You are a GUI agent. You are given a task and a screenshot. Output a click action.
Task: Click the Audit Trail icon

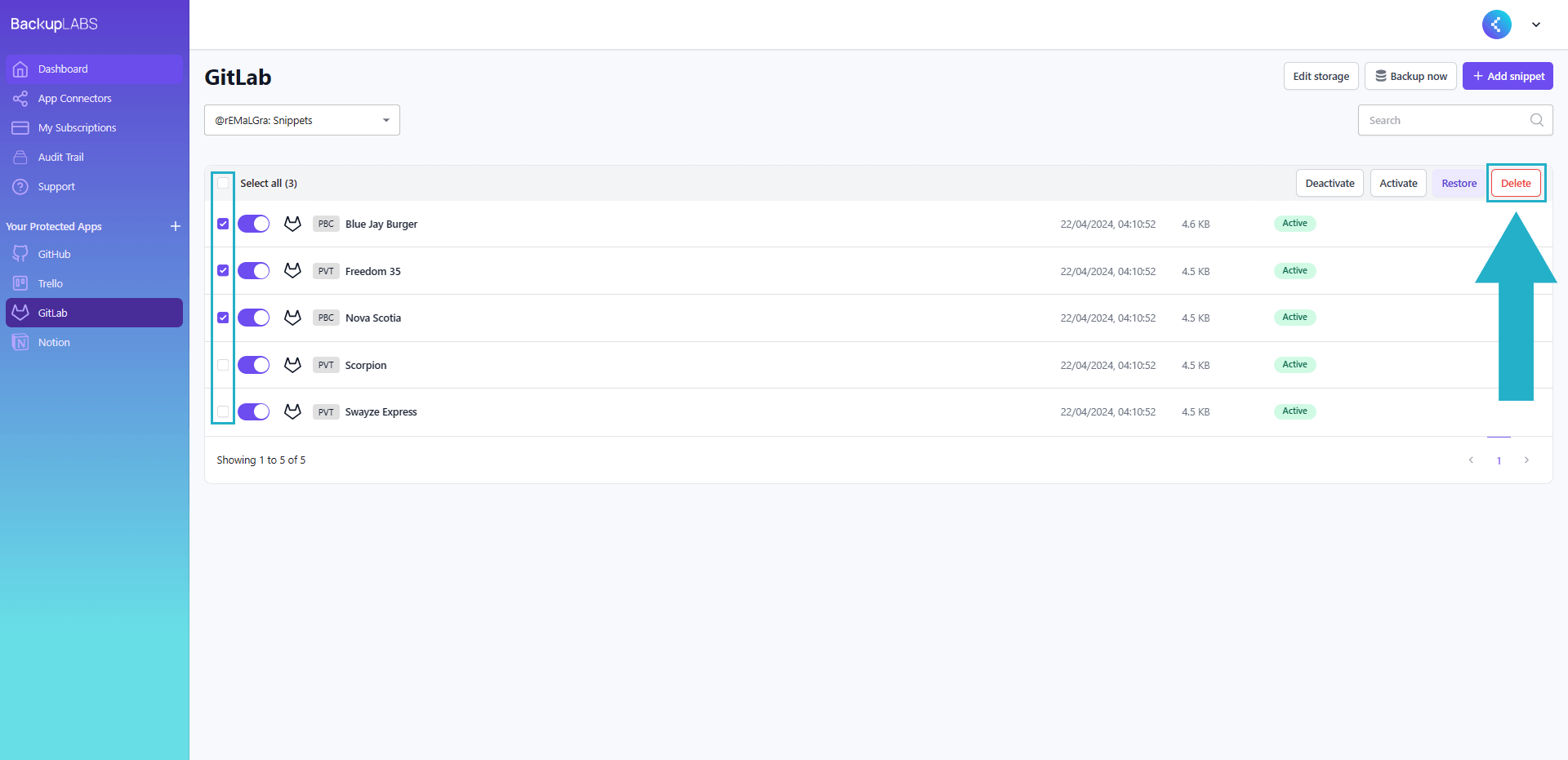(20, 158)
